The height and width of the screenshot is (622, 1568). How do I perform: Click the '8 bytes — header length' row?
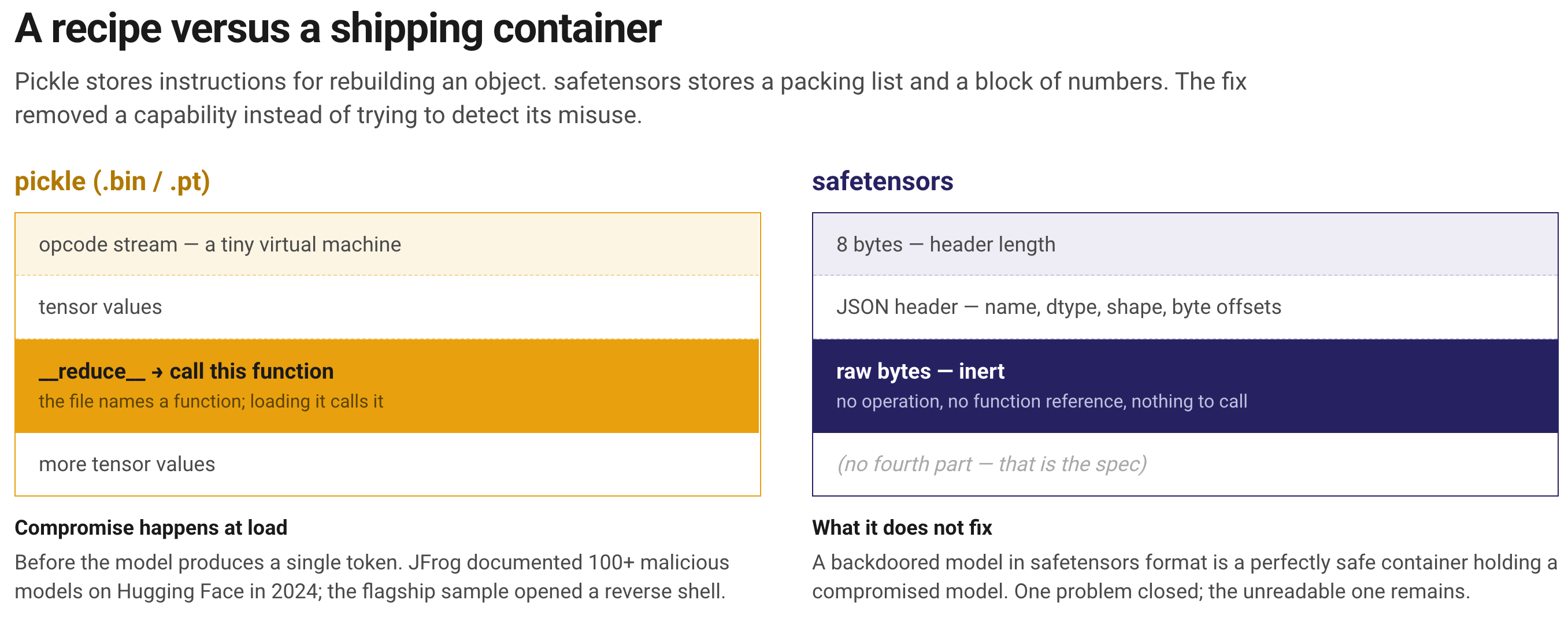(x=1184, y=244)
